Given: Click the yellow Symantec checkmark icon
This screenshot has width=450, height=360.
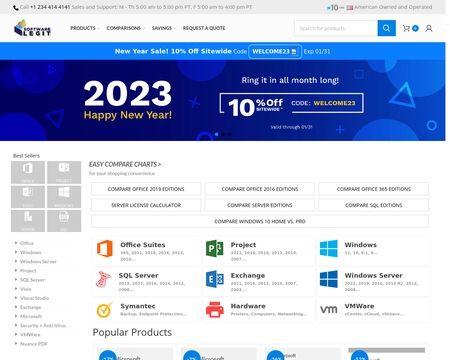Looking at the screenshot, I should pos(104,310).
